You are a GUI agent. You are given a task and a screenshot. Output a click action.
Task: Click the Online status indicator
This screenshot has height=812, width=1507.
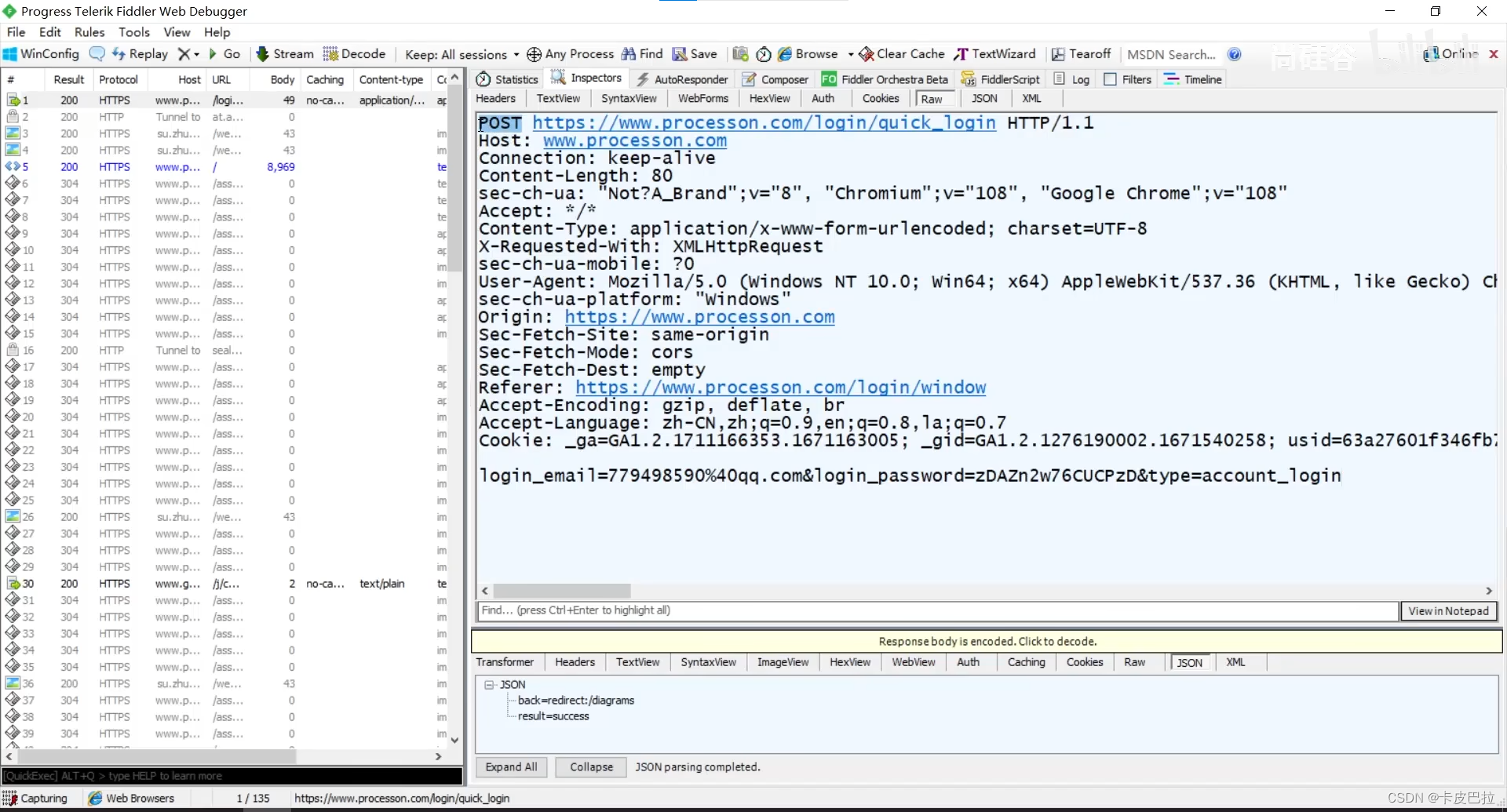coord(1451,54)
